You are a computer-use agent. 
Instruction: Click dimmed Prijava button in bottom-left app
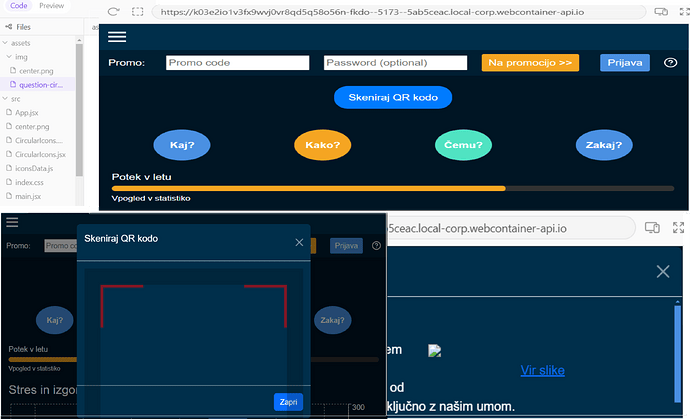pos(346,246)
